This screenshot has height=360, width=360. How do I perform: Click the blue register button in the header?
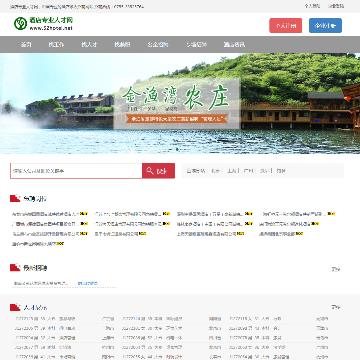point(325,26)
